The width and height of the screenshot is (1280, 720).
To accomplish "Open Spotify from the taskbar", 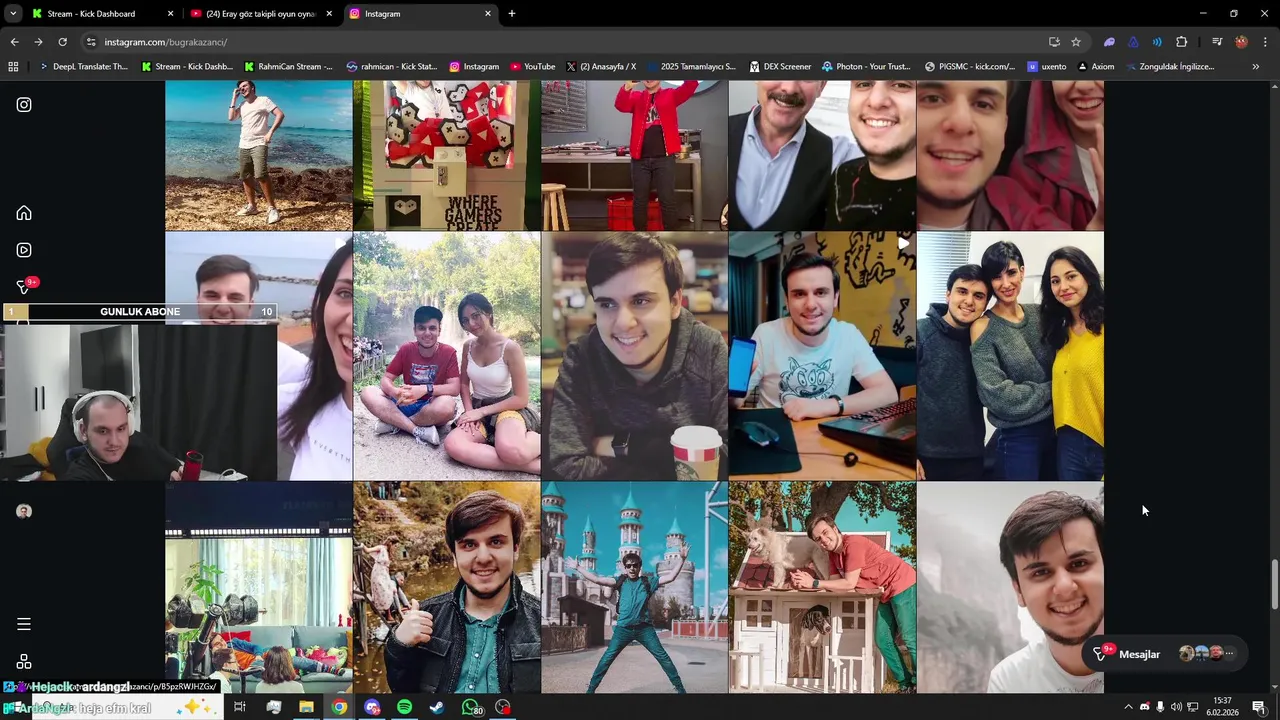I will [x=404, y=707].
